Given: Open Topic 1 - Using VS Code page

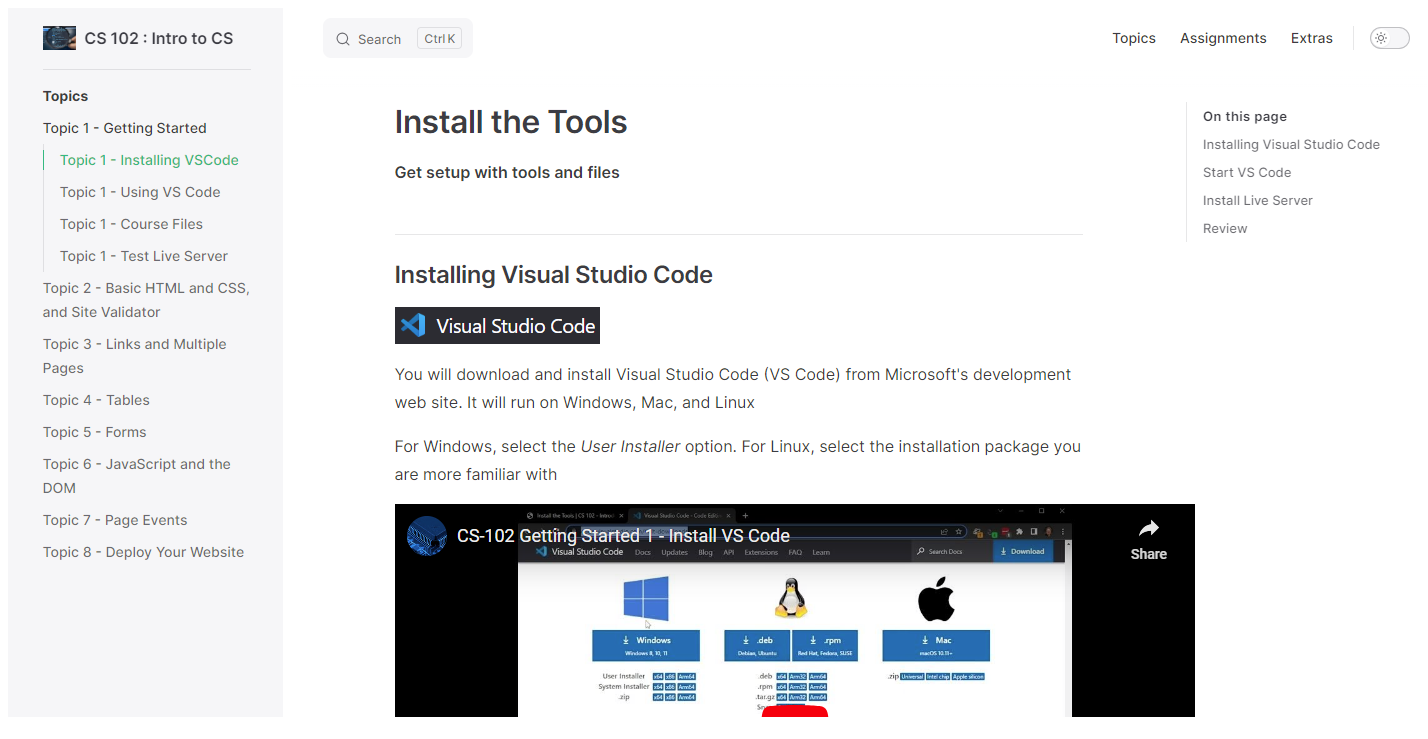Looking at the screenshot, I should [x=140, y=192].
